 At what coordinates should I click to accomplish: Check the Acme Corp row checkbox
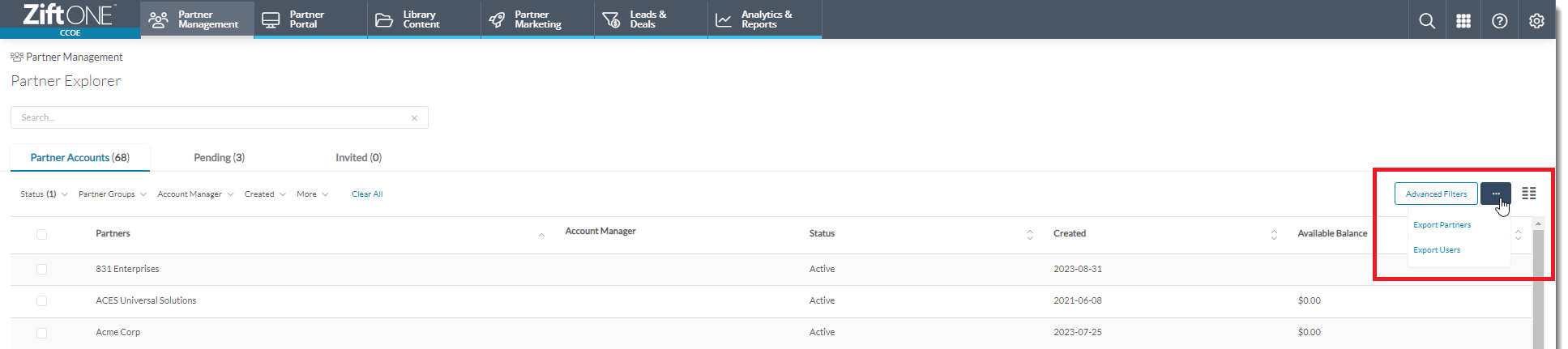click(x=41, y=332)
